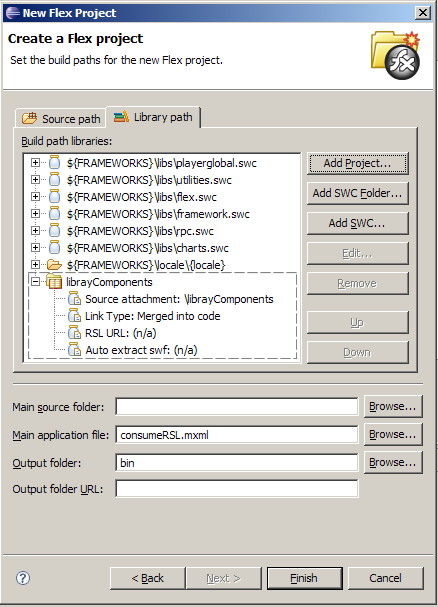This screenshot has width=438, height=607.
Task: Select the RSL URL: (n/a) row
Action: [x=120, y=333]
